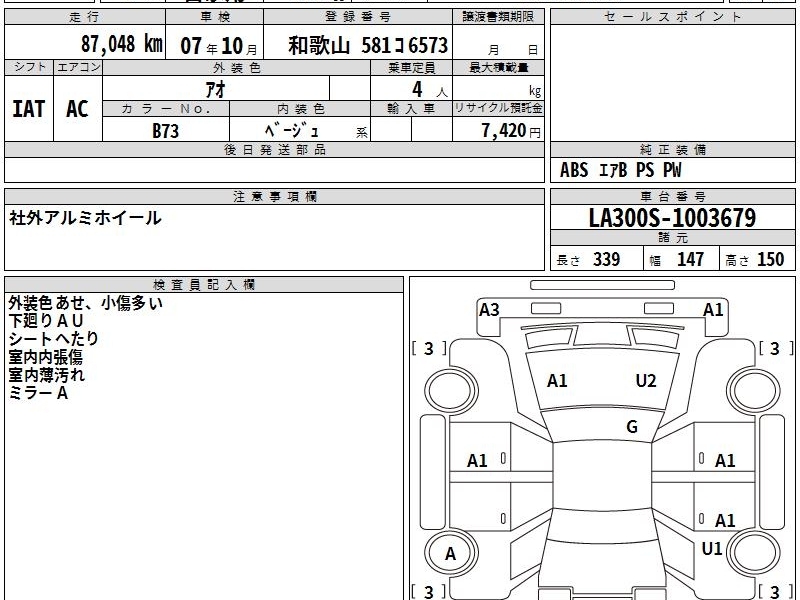Click the 後日発送部品 header

[275, 149]
